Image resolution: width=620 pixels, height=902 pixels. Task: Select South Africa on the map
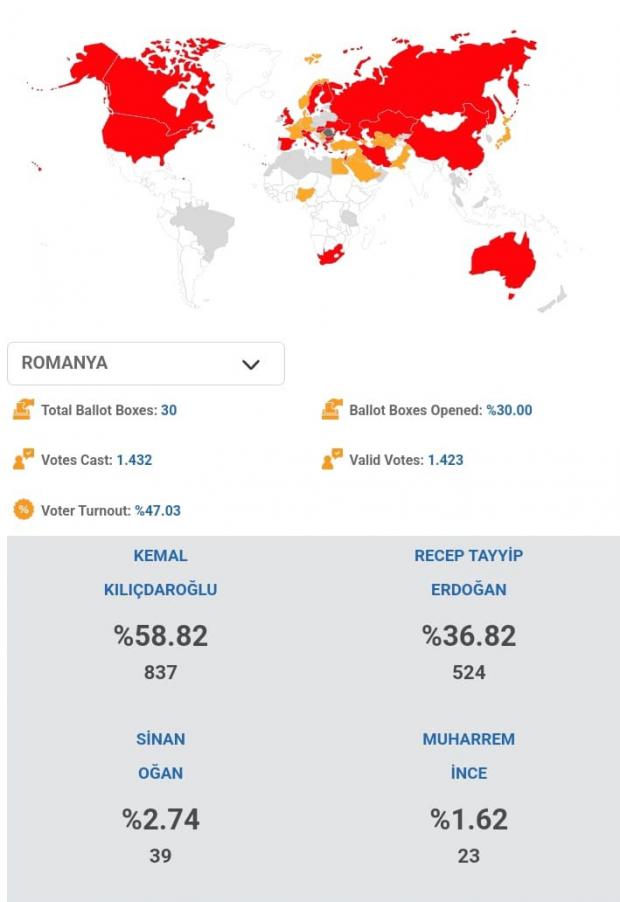coord(332,257)
